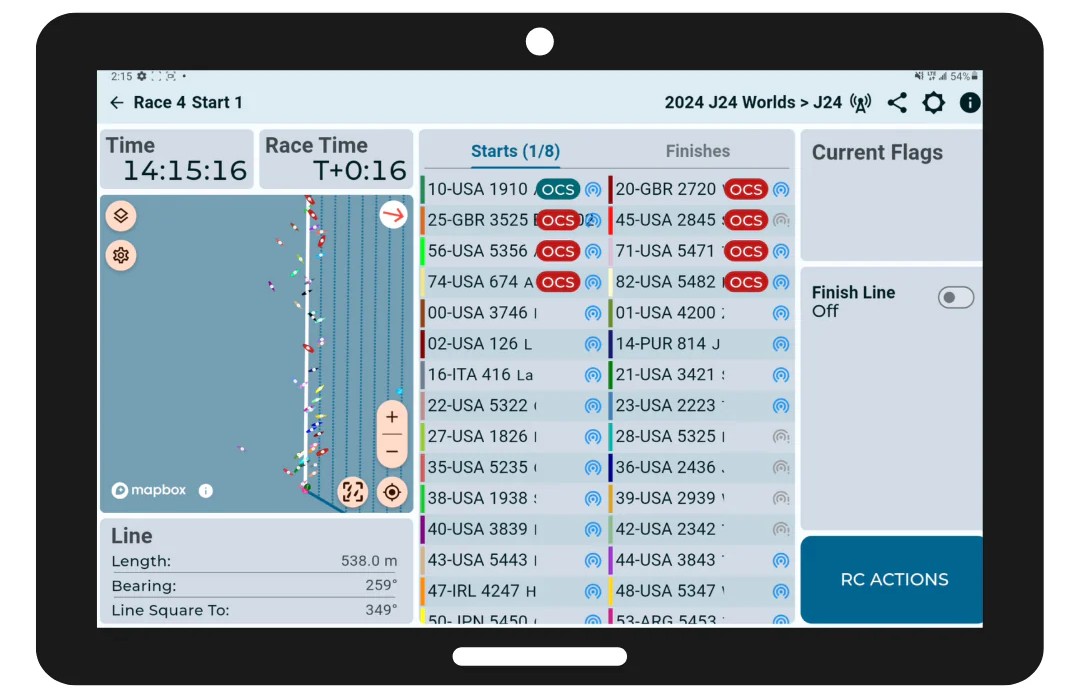
Task: Open the share icon in top bar
Action: tap(897, 103)
